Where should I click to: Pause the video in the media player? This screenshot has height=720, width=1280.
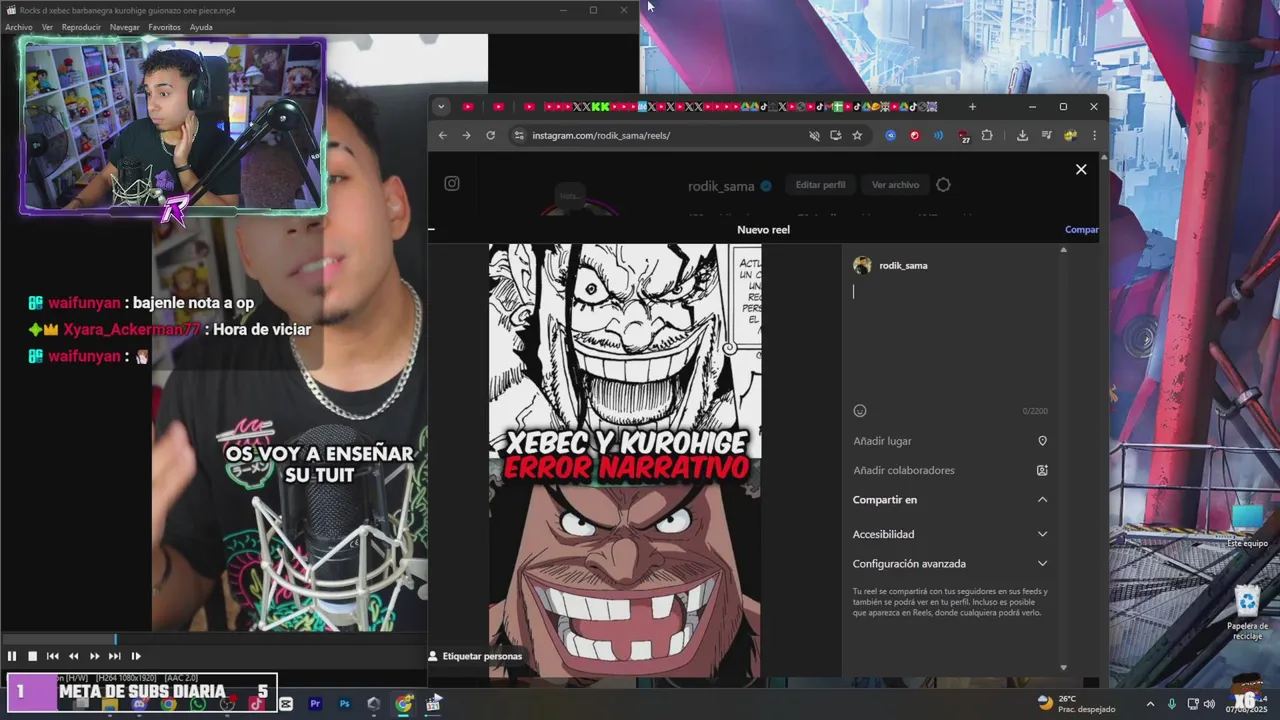tap(12, 656)
